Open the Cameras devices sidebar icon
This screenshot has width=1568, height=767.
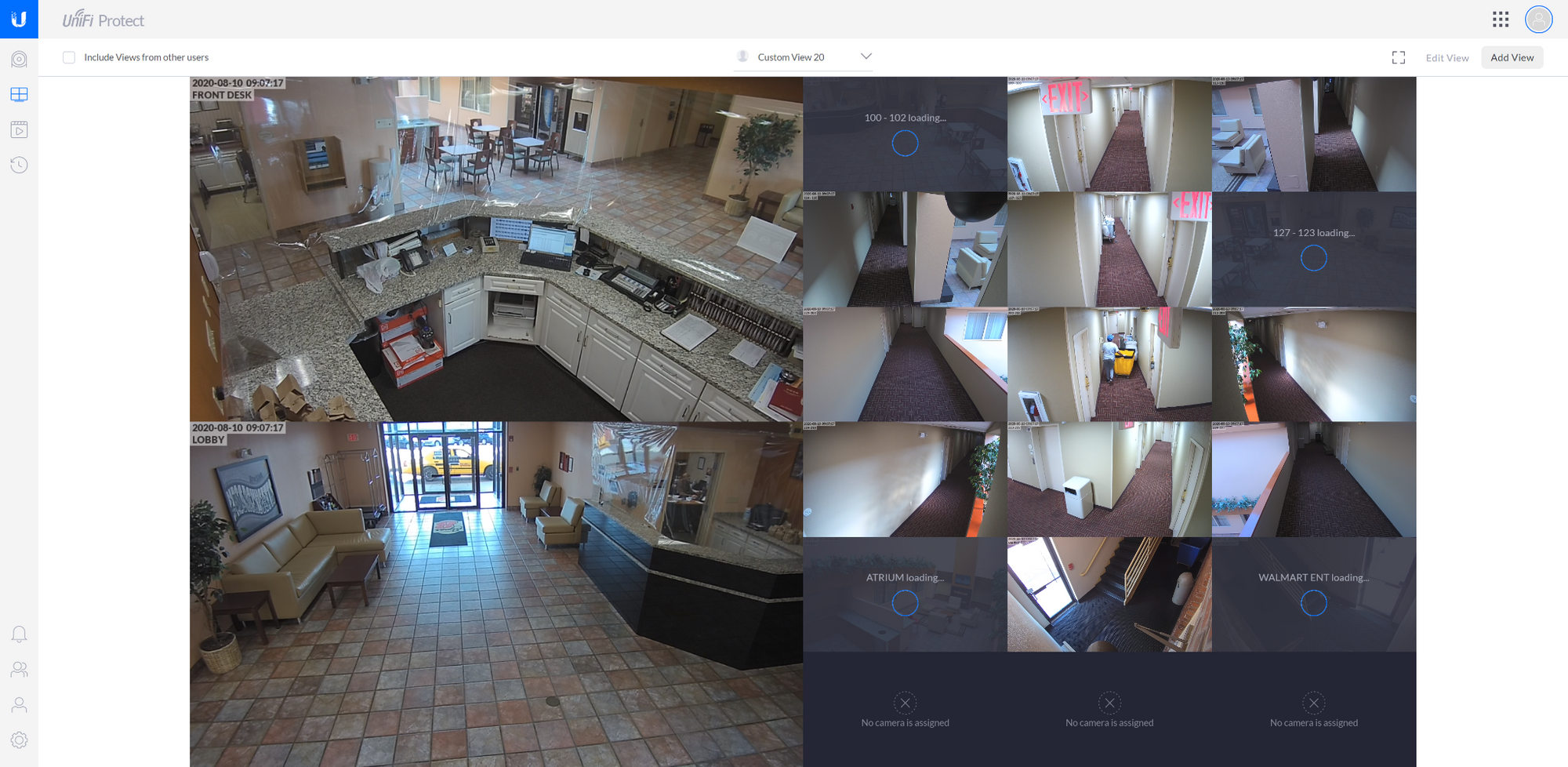pos(19,60)
